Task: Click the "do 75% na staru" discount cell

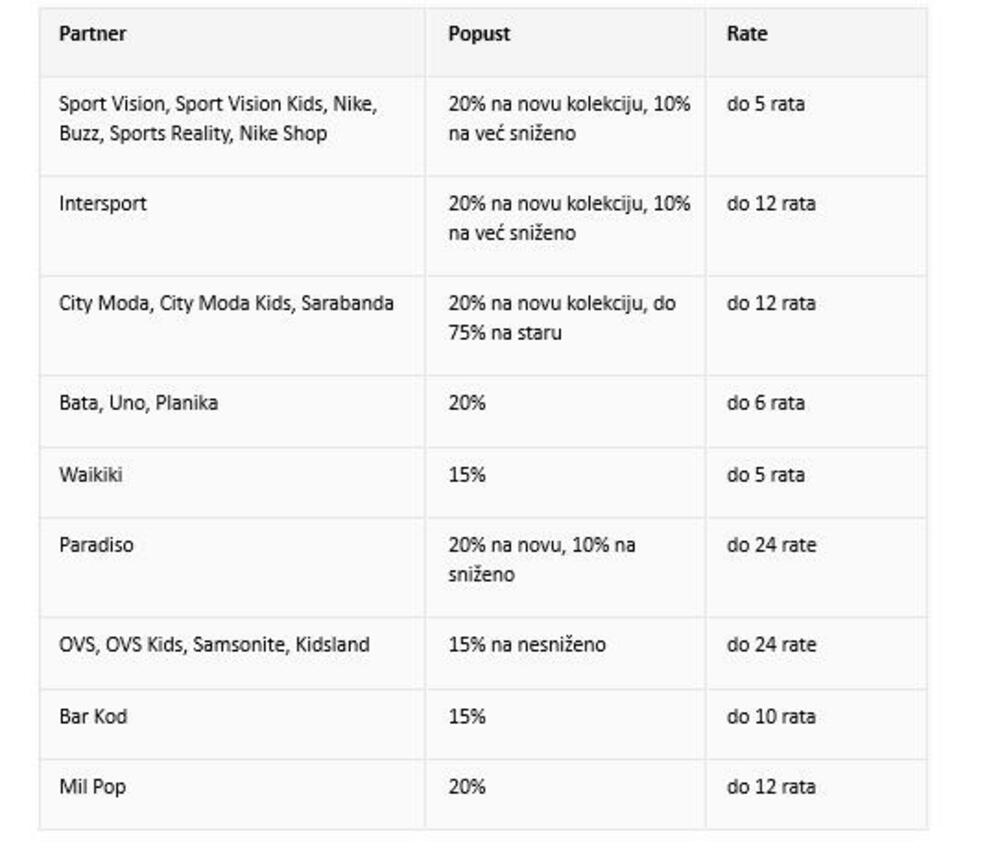Action: point(561,318)
